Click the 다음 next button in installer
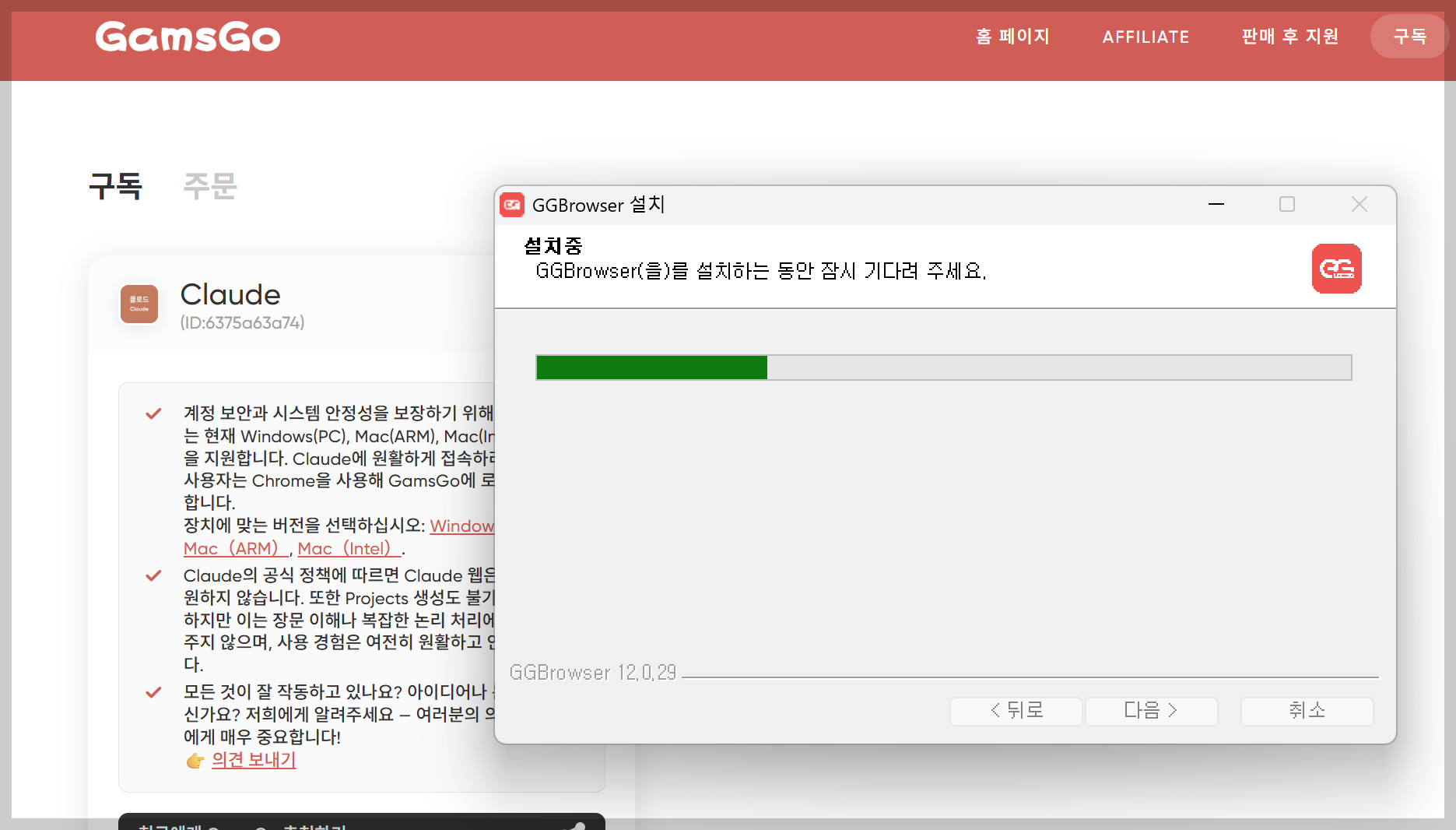The height and width of the screenshot is (830, 1456). pos(1151,711)
